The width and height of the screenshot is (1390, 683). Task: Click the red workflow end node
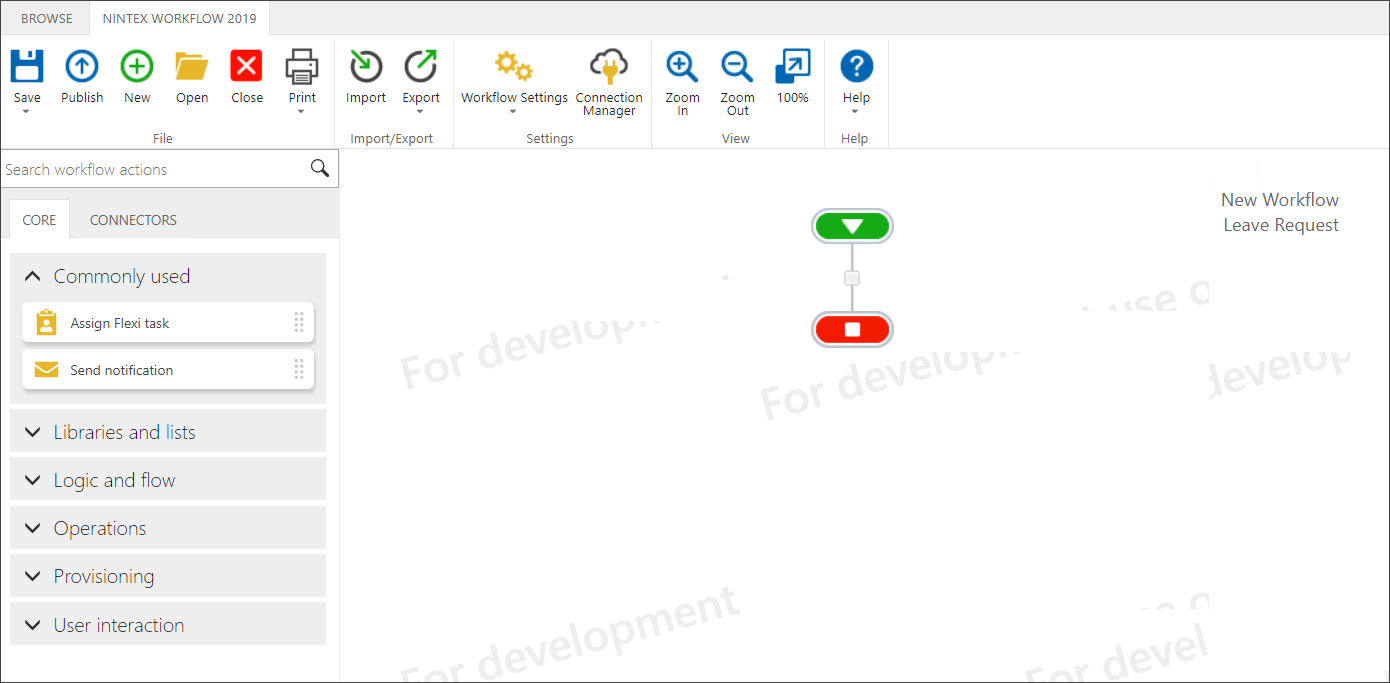point(852,329)
